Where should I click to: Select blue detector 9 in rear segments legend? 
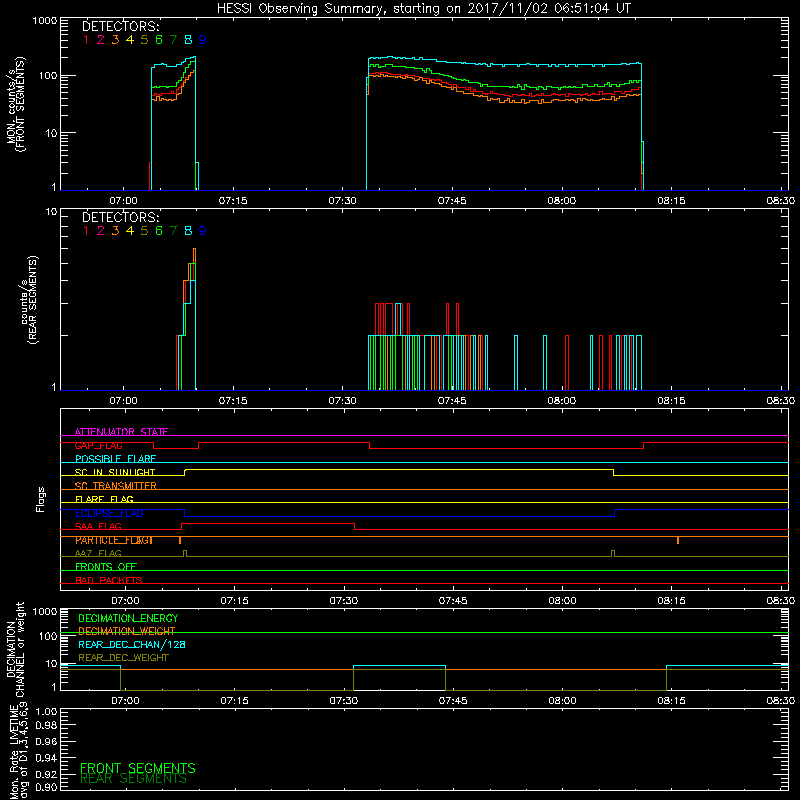point(203,231)
